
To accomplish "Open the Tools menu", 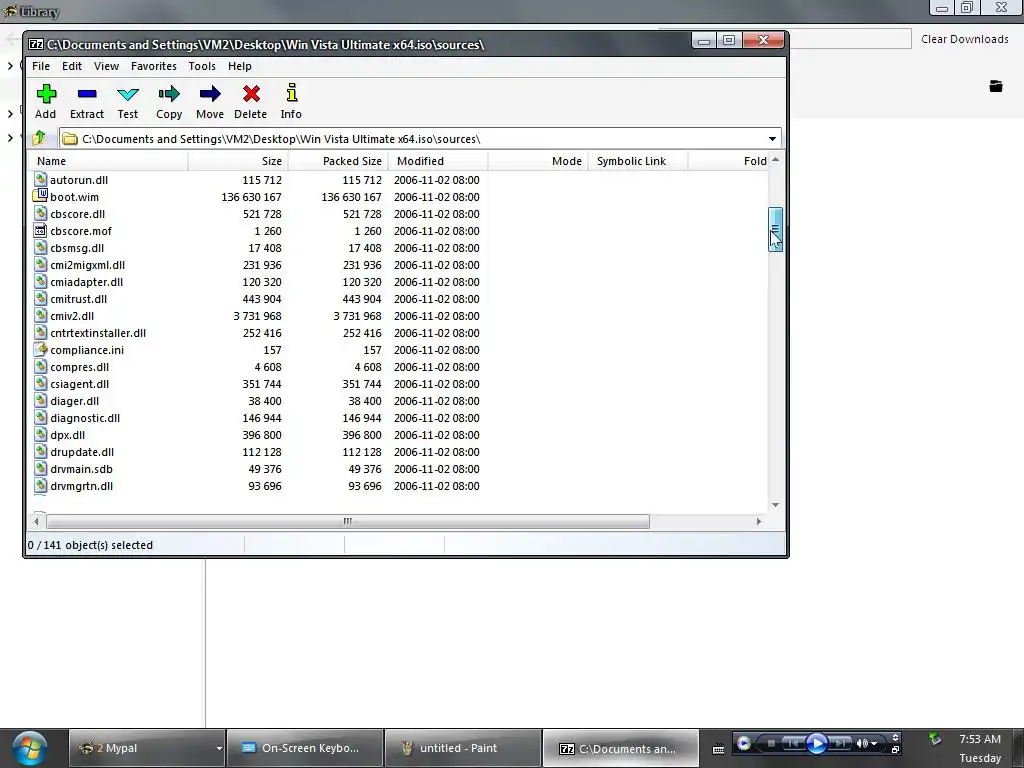I will pos(202,66).
